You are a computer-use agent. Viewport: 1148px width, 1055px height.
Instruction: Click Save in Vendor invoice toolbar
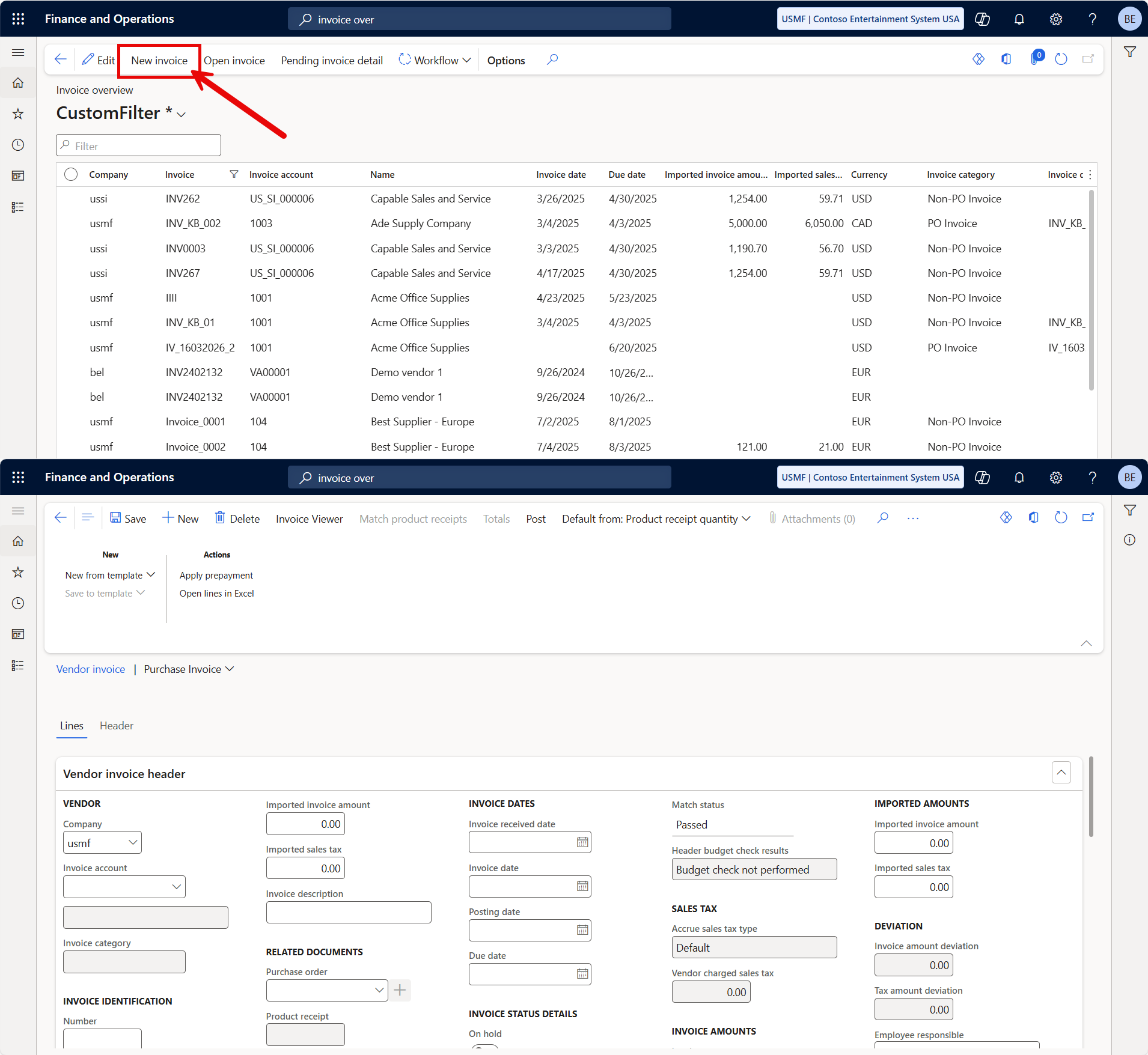tap(128, 518)
